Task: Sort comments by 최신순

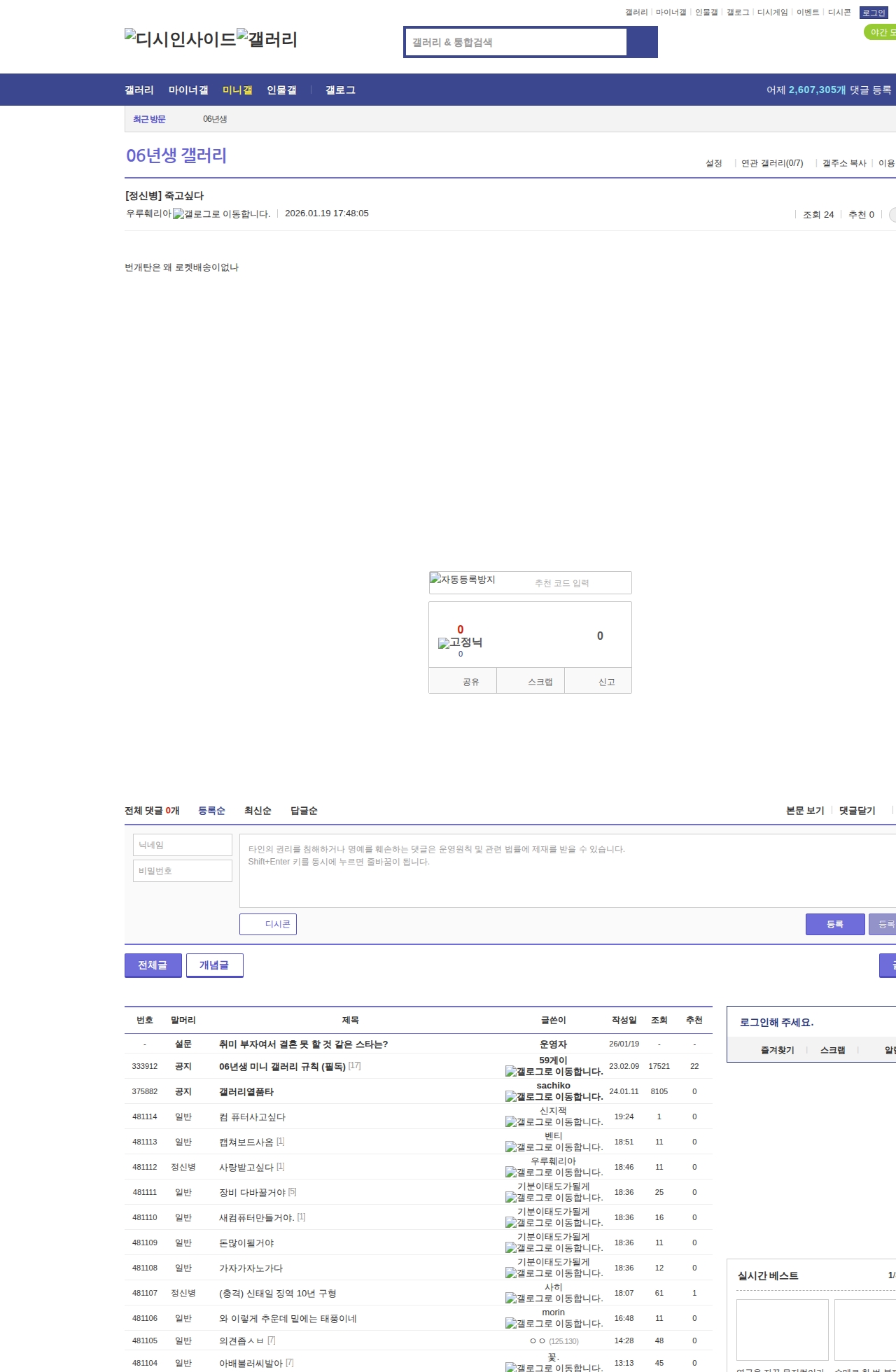Action: (x=258, y=811)
